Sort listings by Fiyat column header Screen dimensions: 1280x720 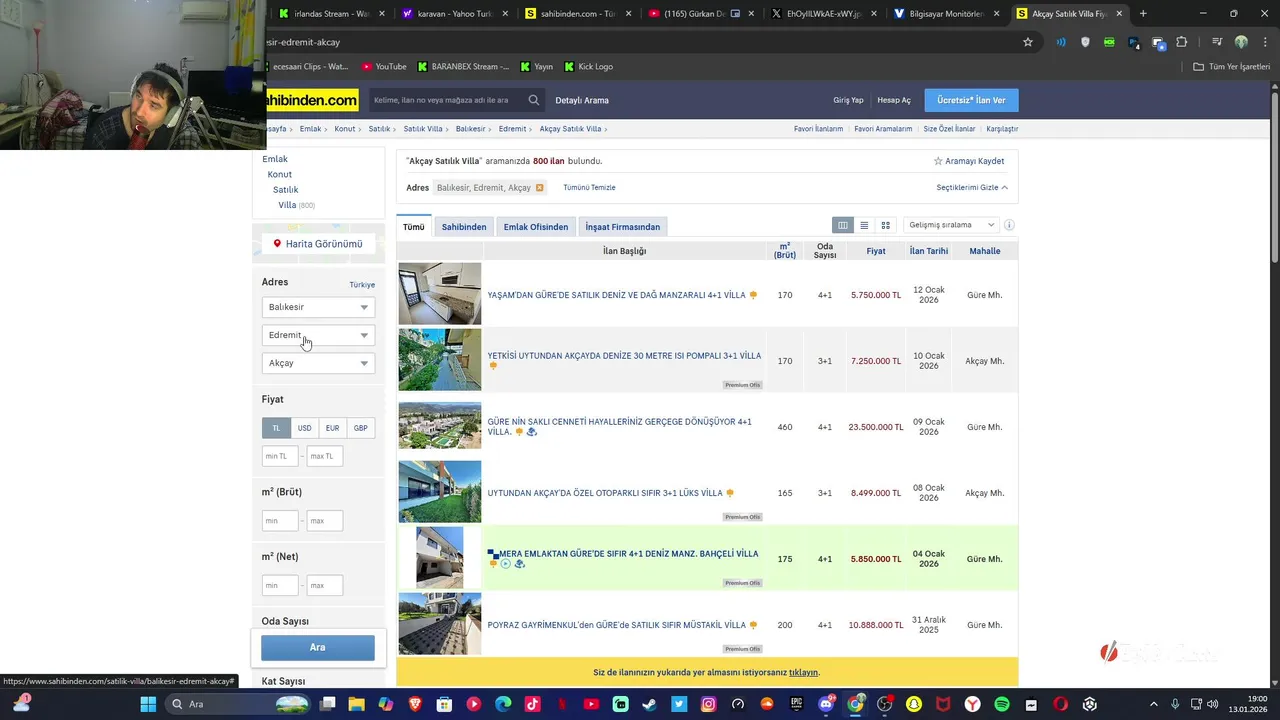click(x=876, y=251)
